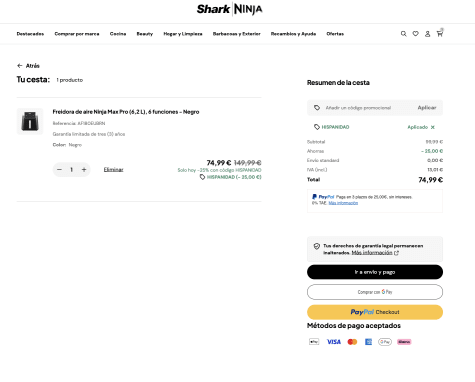Click Ir a envío y pago button
The width and height of the screenshot is (475, 382).
375,272
